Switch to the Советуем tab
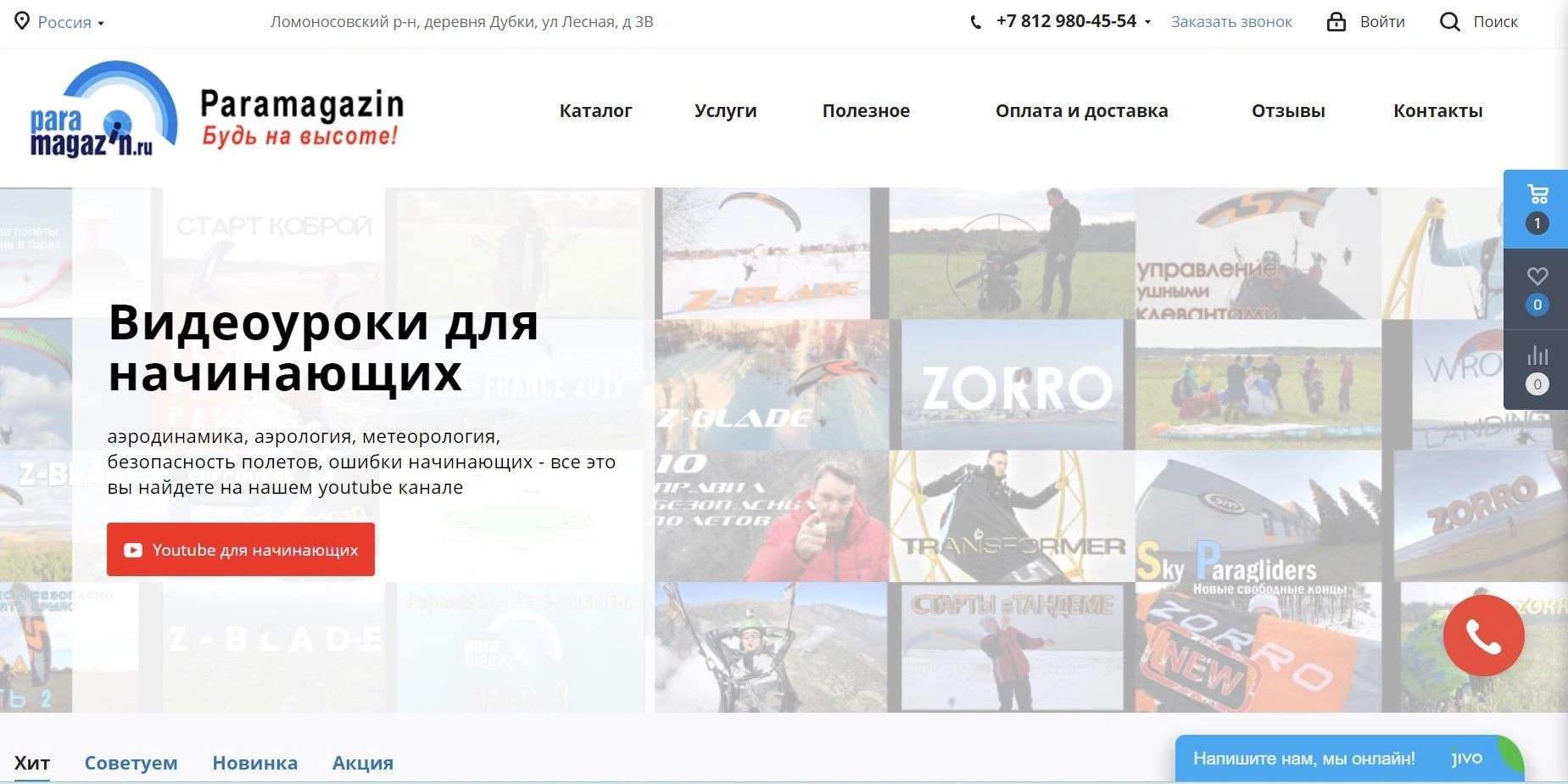This screenshot has width=1568, height=784. point(131,763)
